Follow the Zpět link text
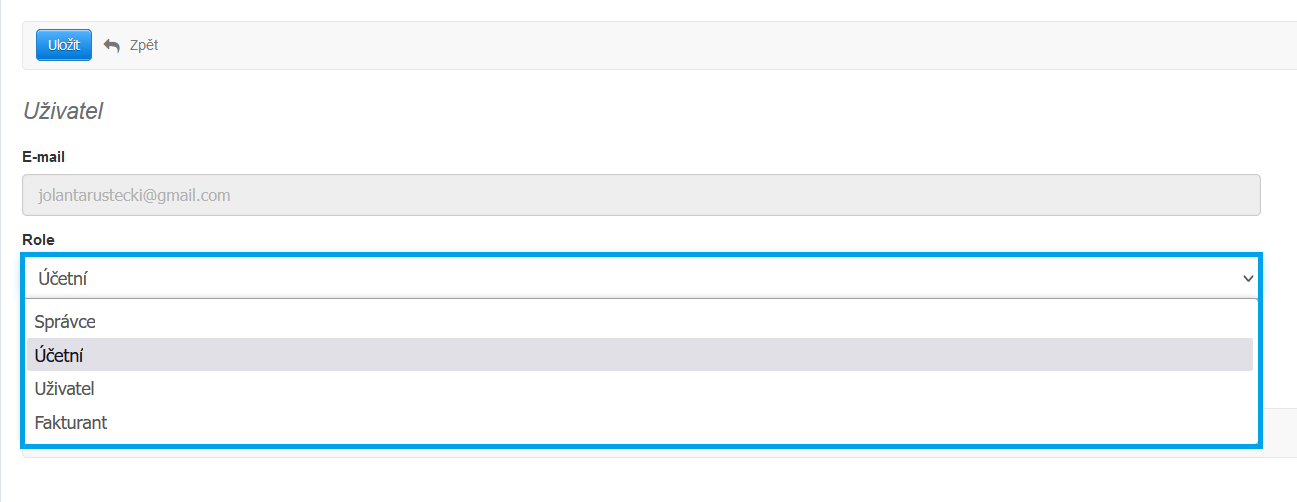 tap(144, 45)
